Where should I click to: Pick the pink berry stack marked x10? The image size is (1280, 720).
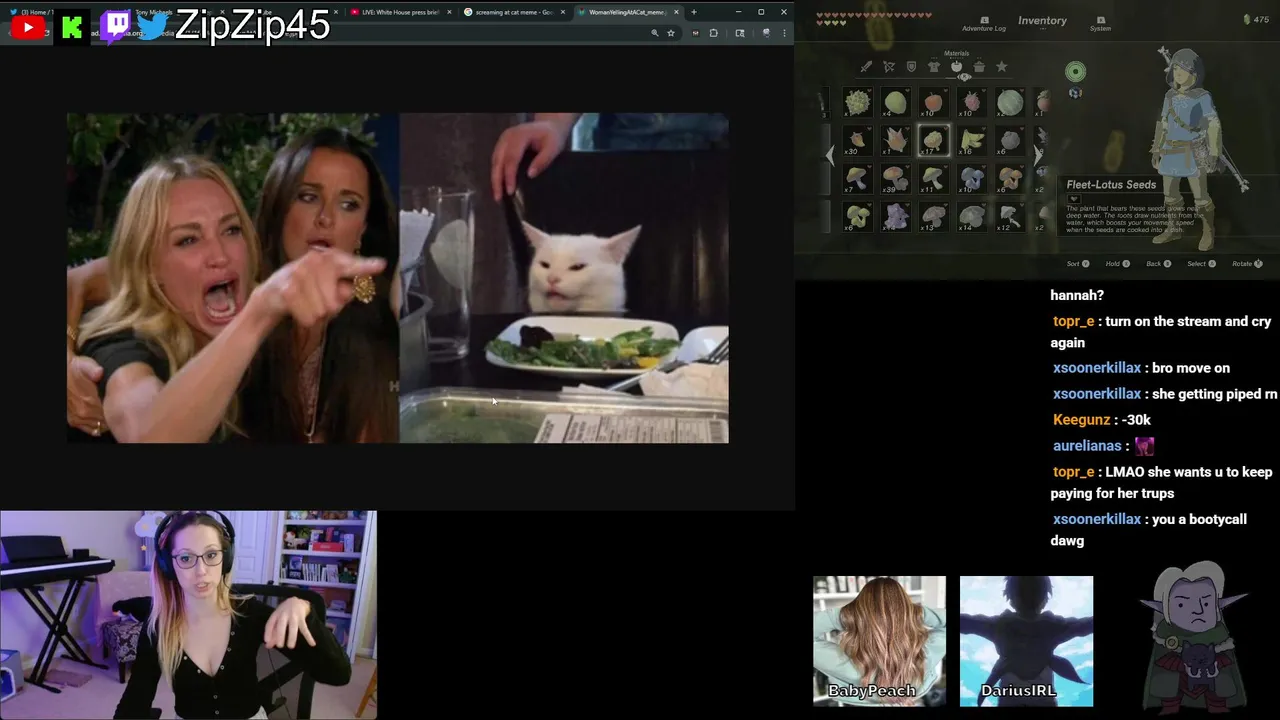point(971,102)
